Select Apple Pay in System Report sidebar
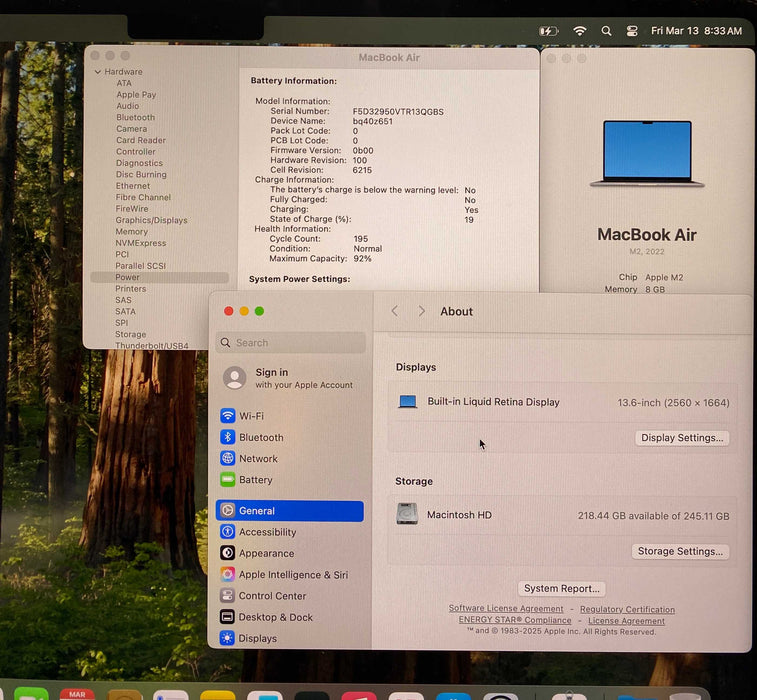 click(x=136, y=95)
